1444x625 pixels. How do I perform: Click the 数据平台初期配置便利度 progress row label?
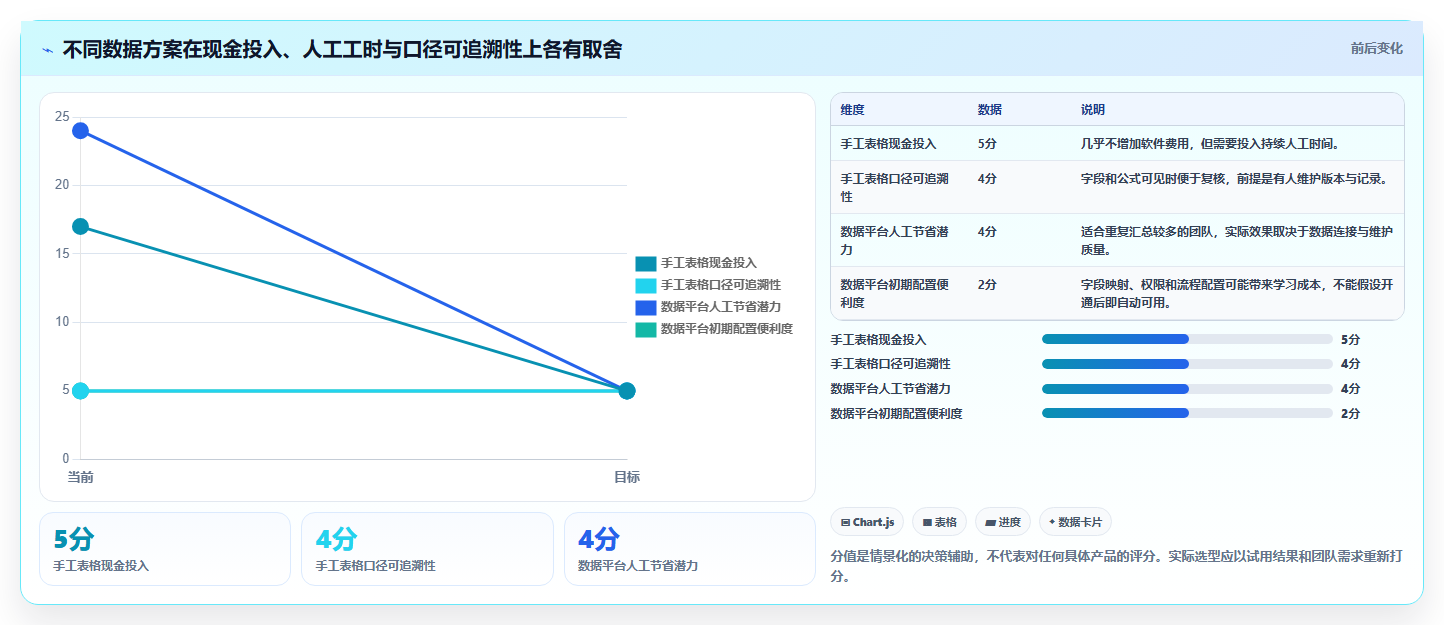pyautogui.click(x=896, y=414)
